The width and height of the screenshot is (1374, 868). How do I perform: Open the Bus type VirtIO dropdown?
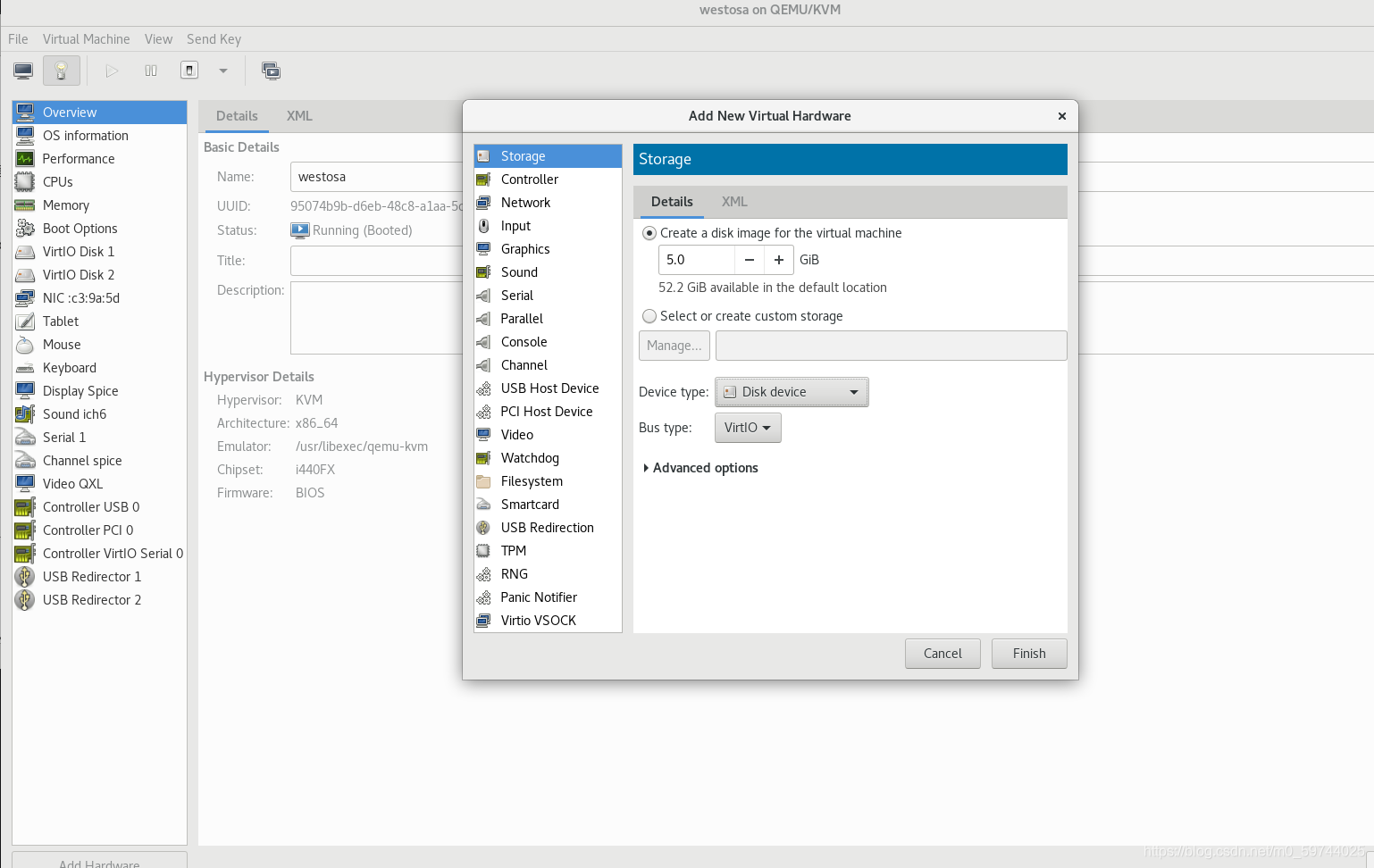[x=748, y=427]
